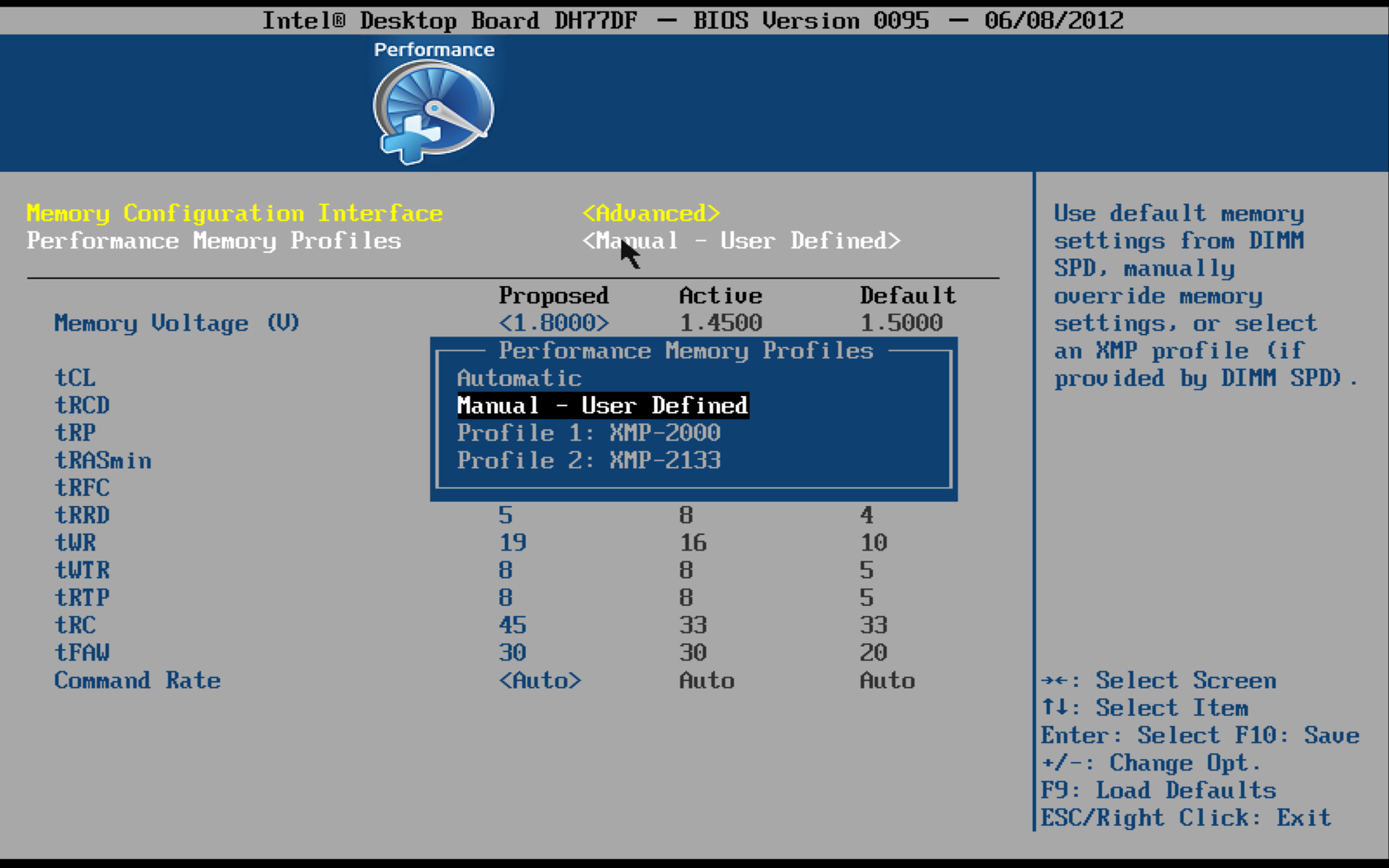The height and width of the screenshot is (868, 1389).
Task: Open the Command Rate <Auto> option
Action: click(540, 680)
